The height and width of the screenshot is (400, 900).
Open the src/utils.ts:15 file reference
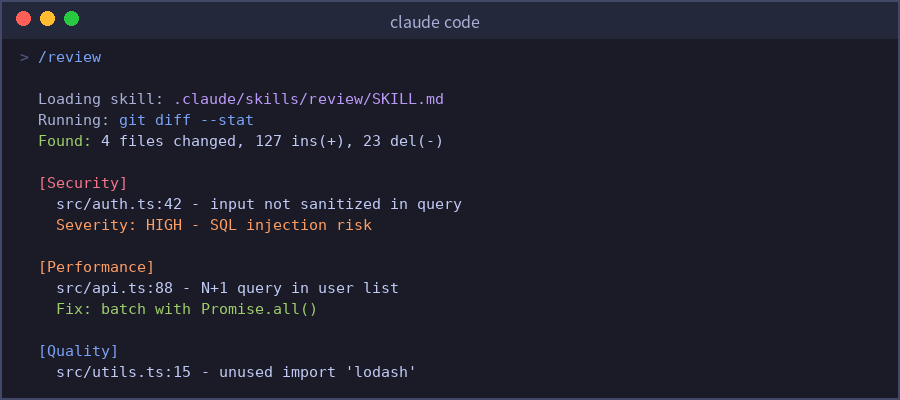point(124,372)
